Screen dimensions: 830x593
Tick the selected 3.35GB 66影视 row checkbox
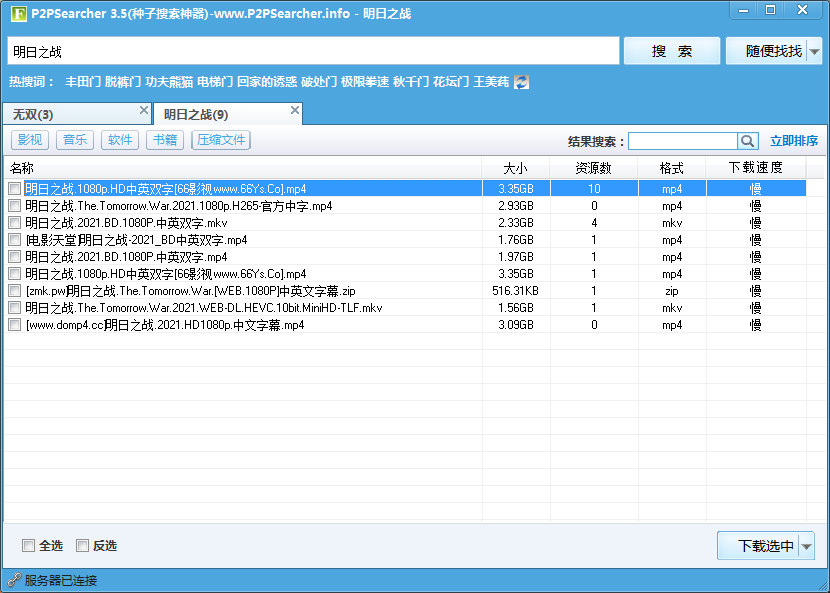(15, 188)
